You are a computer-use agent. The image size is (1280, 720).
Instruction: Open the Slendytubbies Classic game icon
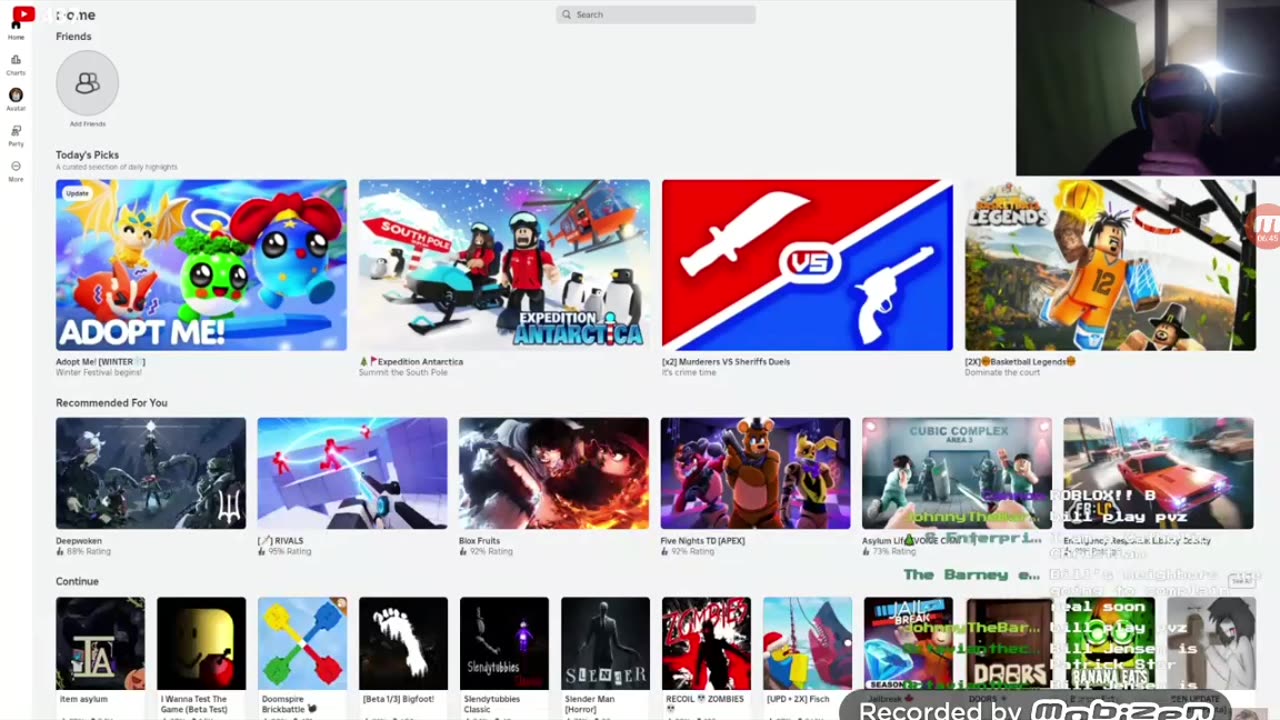(x=504, y=643)
